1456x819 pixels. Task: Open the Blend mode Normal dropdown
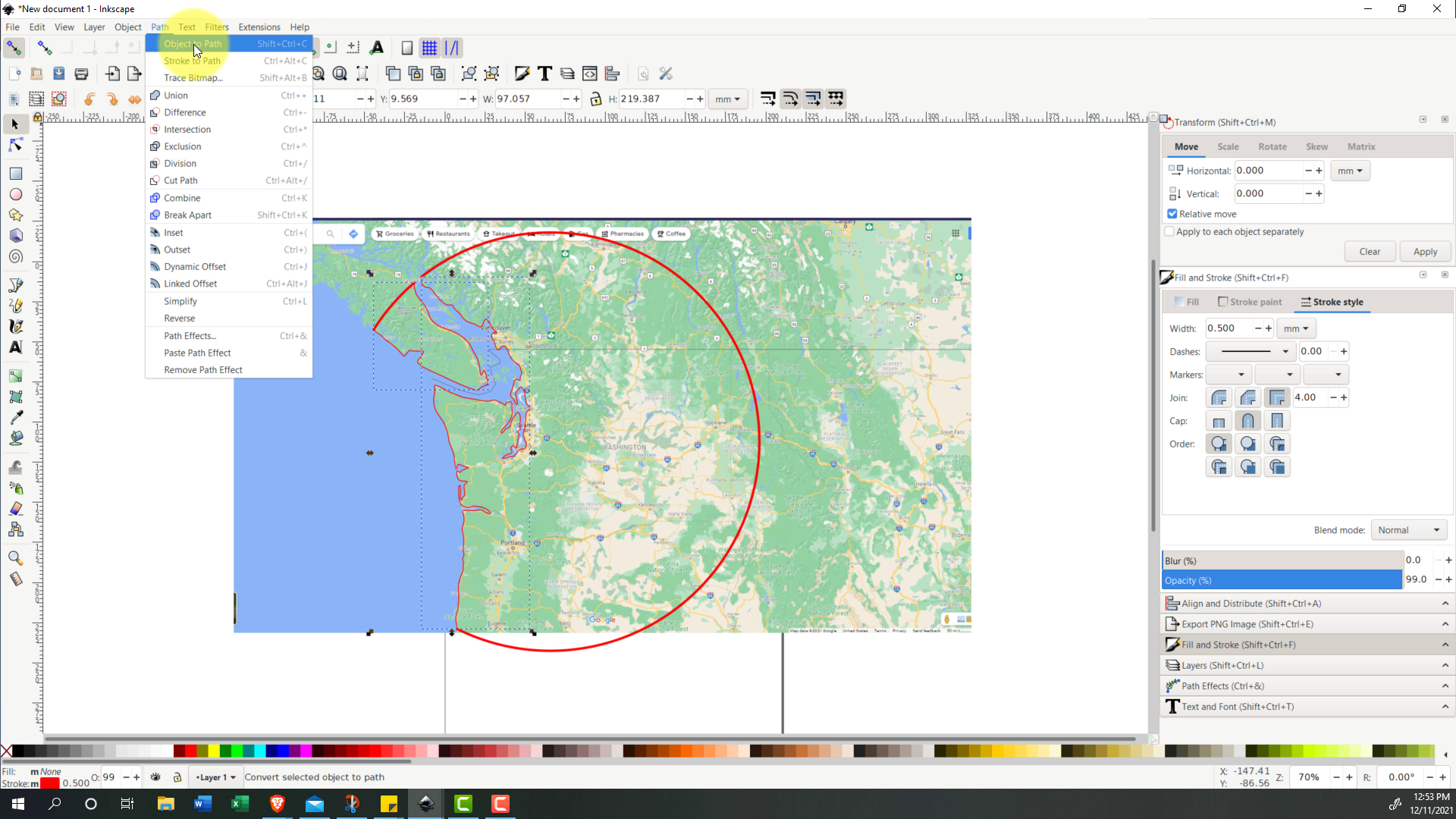pos(1408,530)
